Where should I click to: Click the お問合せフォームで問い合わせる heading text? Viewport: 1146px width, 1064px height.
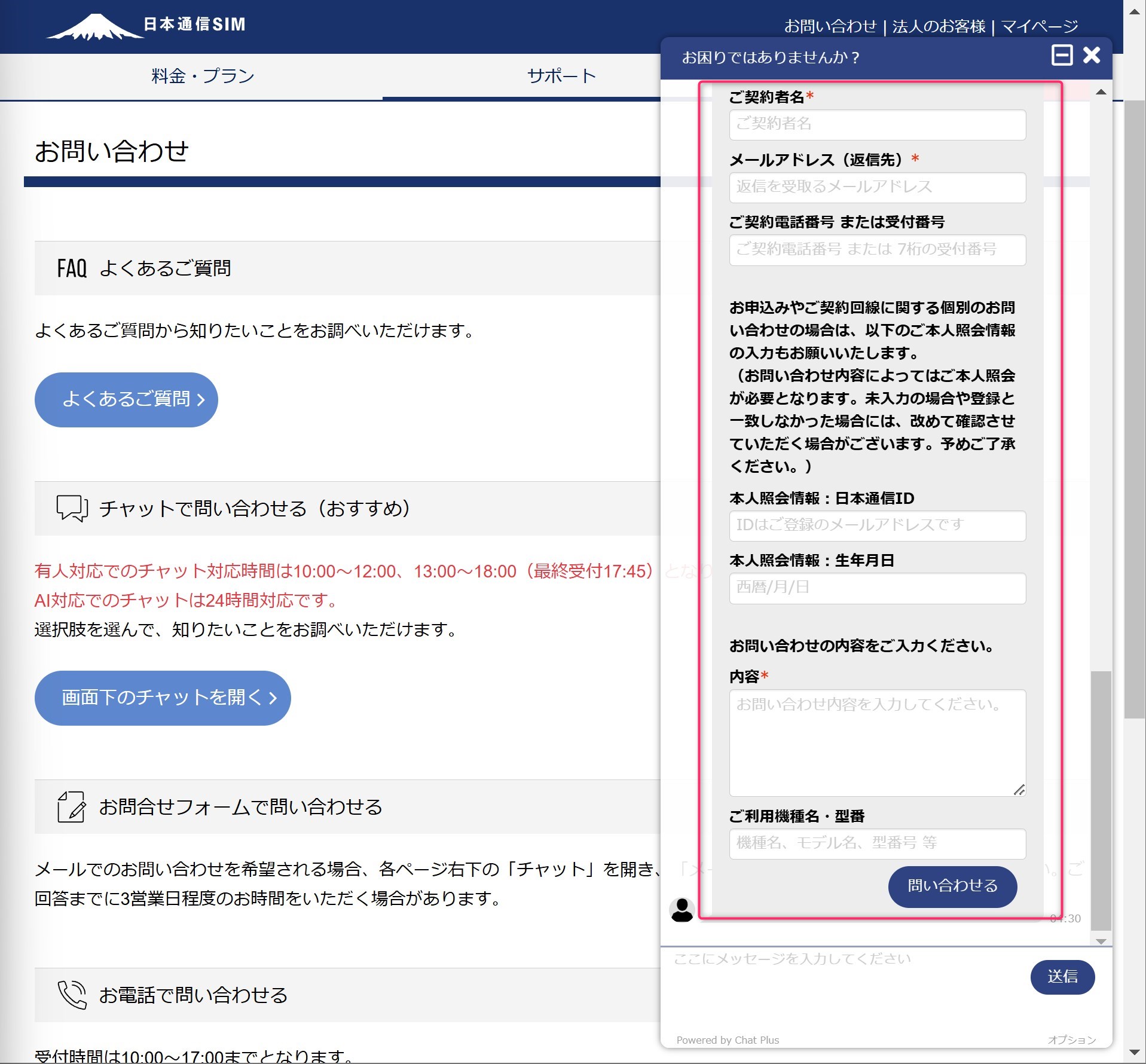[x=240, y=806]
